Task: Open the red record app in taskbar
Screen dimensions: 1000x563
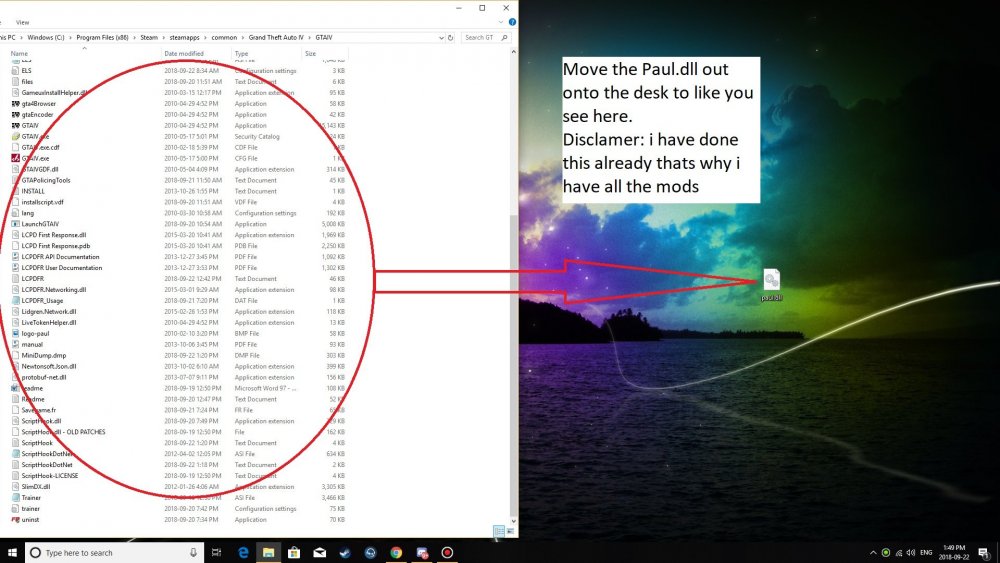Action: 447,553
